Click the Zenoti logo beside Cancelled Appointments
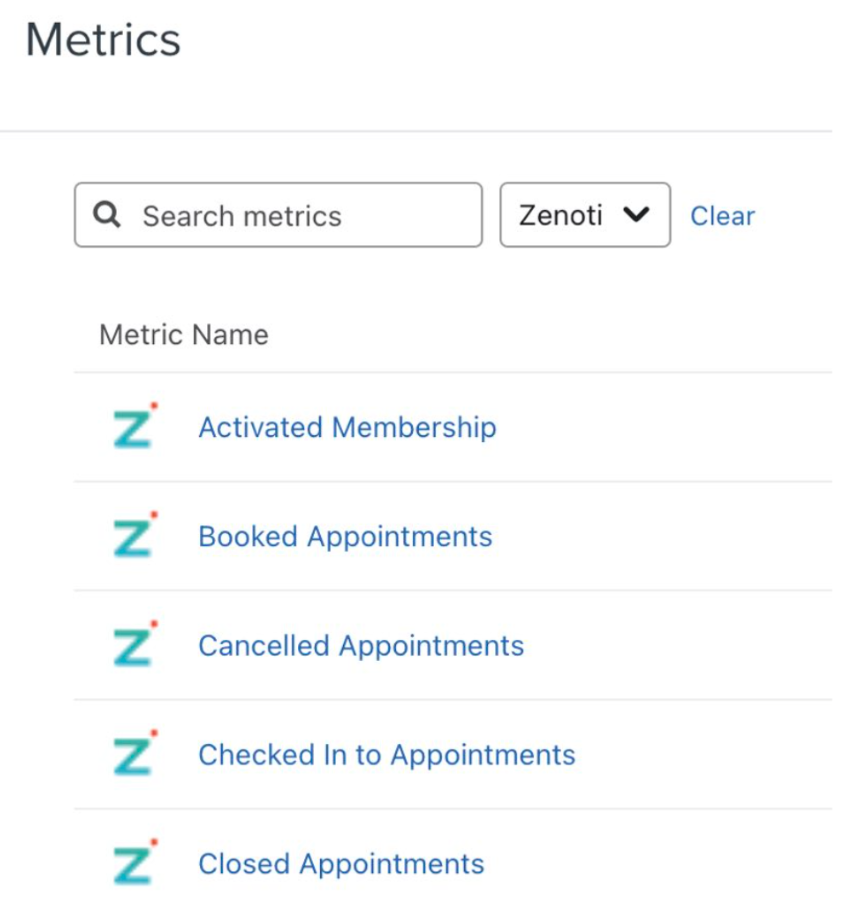 coord(133,645)
